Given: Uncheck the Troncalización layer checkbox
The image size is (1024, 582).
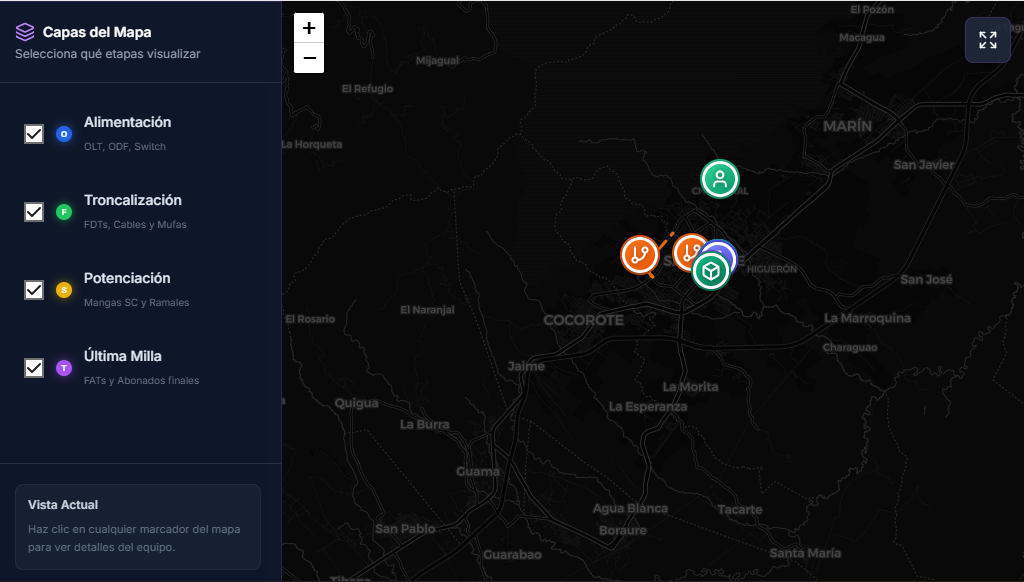Looking at the screenshot, I should 34,212.
